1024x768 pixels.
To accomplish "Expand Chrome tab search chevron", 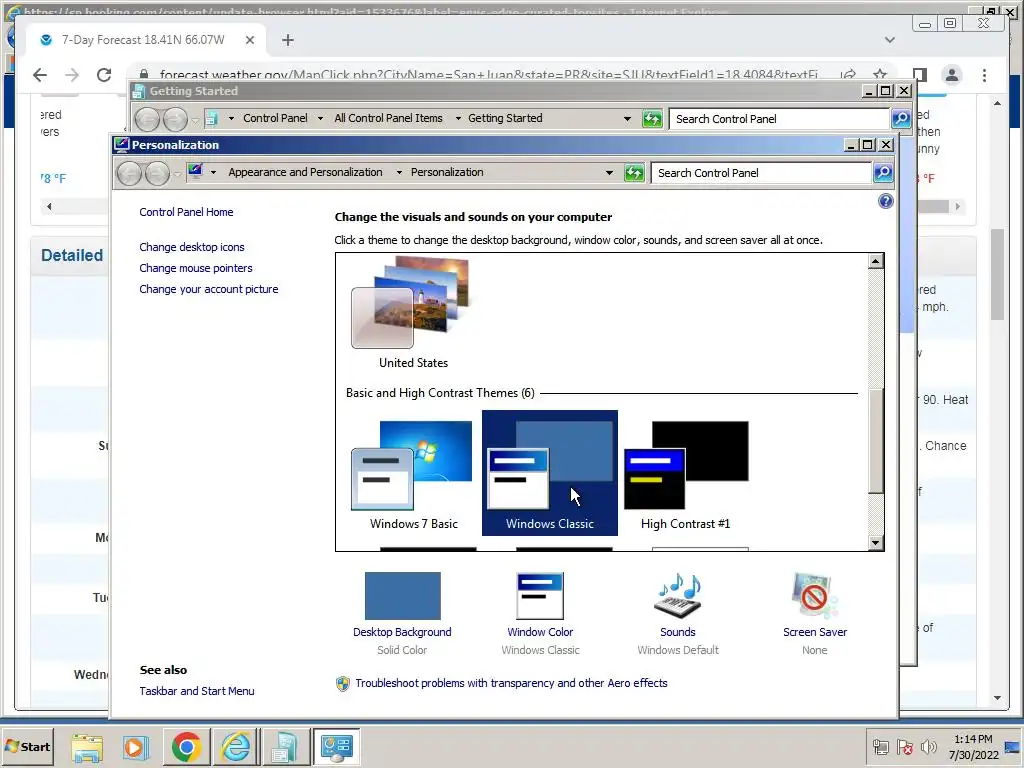I will click(889, 40).
